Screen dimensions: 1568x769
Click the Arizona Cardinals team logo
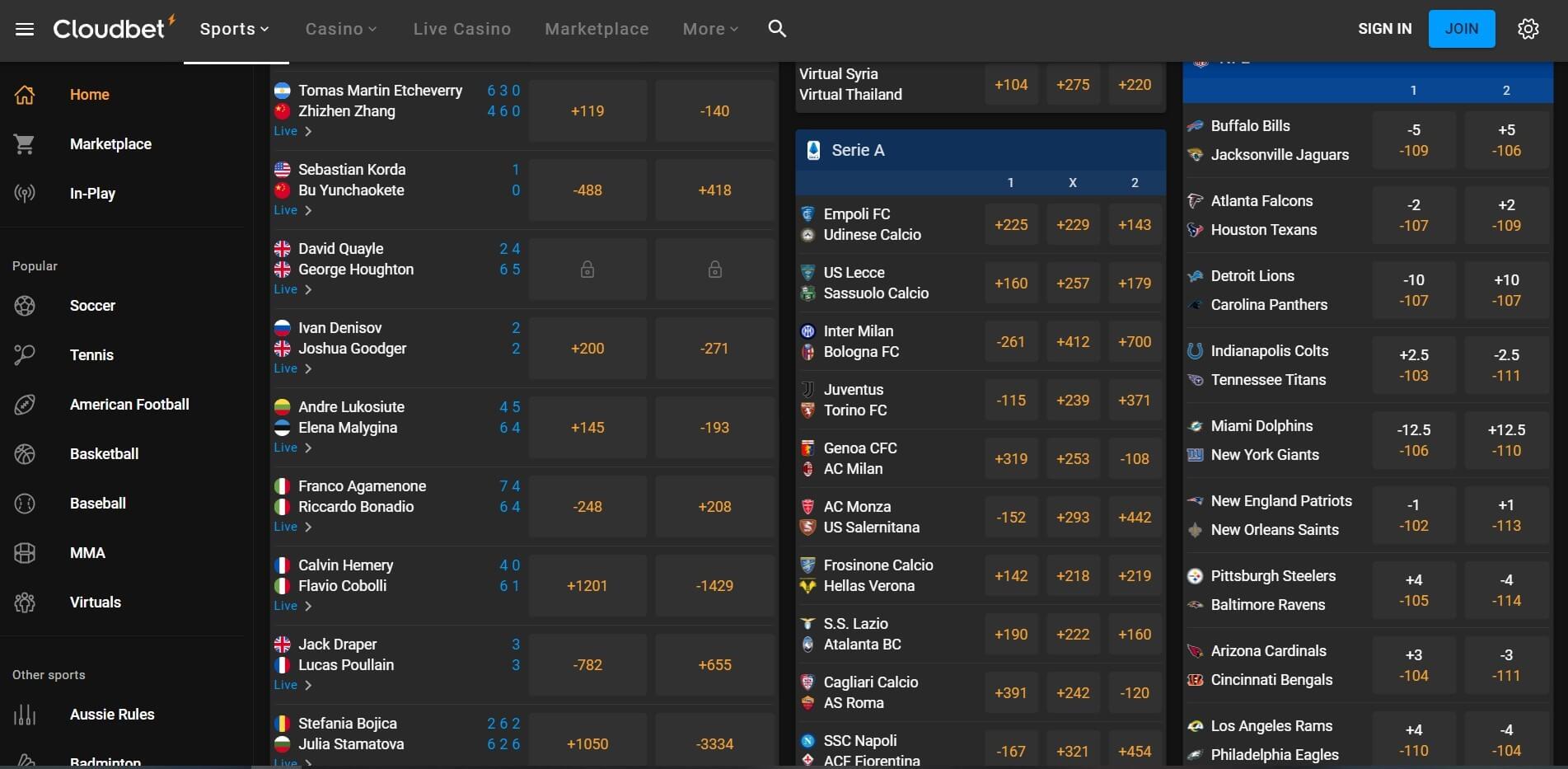coord(1195,651)
